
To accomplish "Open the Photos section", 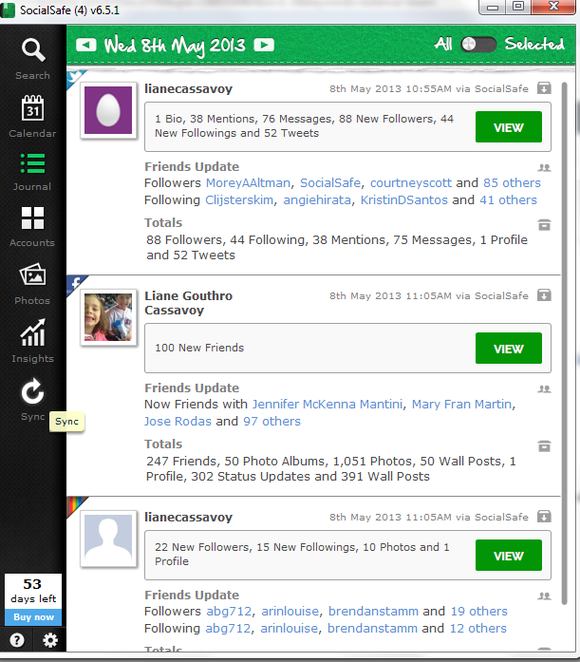I will coord(33,284).
